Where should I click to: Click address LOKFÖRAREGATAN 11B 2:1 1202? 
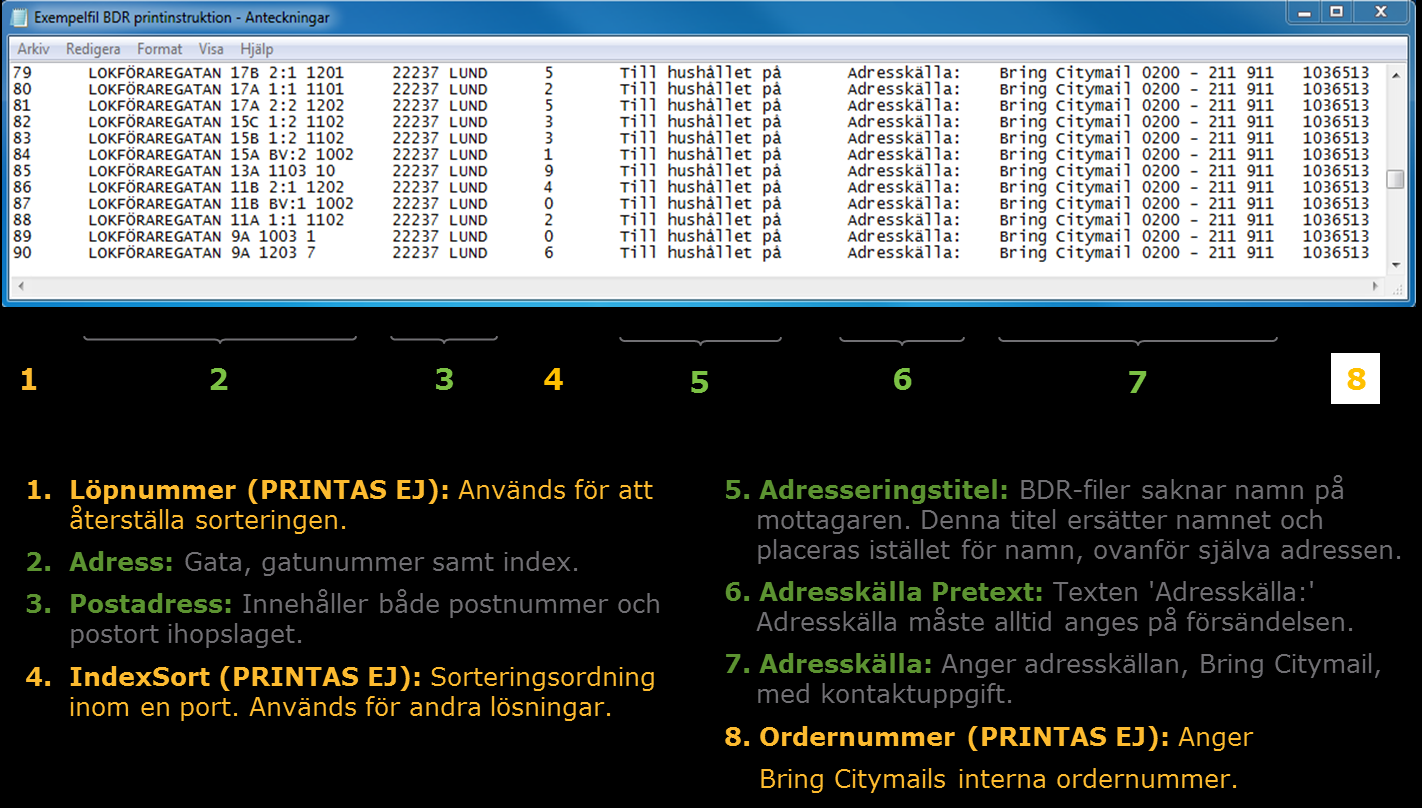216,187
